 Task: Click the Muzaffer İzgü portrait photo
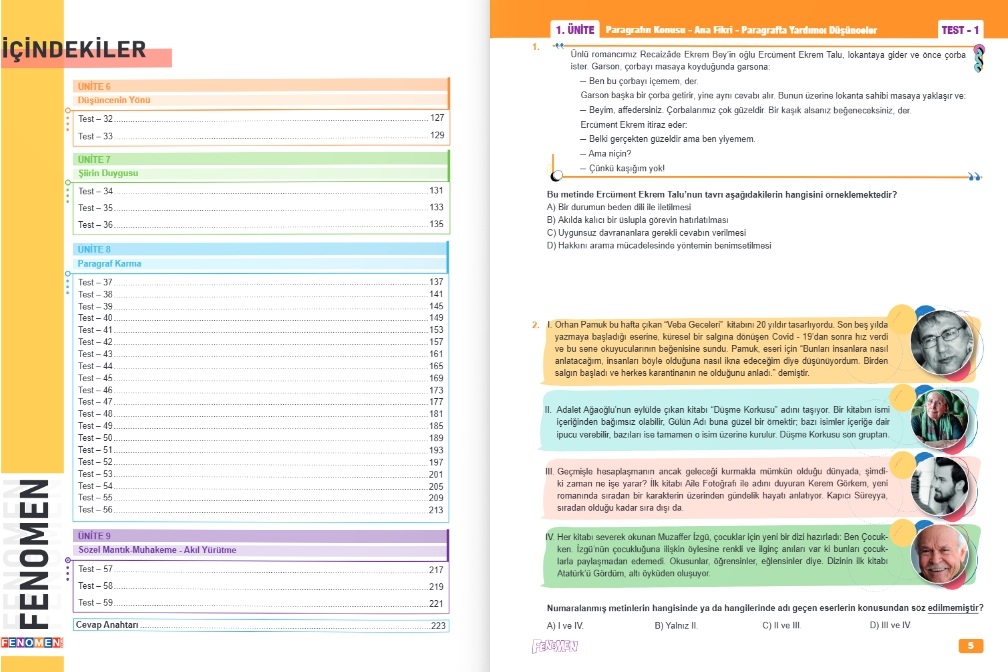pos(939,554)
